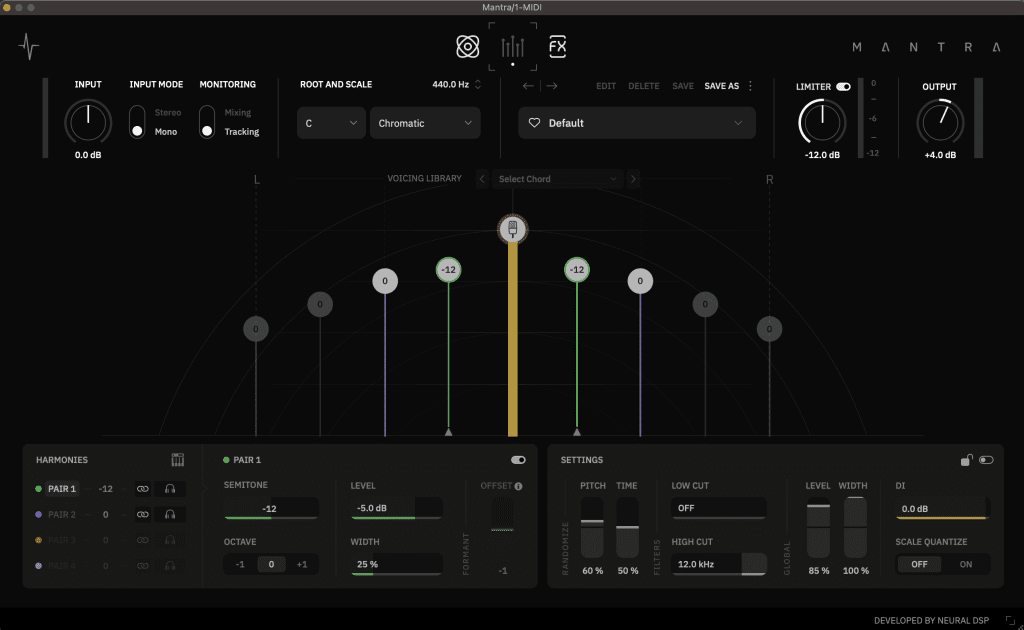Image resolution: width=1024 pixels, height=630 pixels.
Task: Open the root note dropdown showing C
Action: click(x=330, y=122)
